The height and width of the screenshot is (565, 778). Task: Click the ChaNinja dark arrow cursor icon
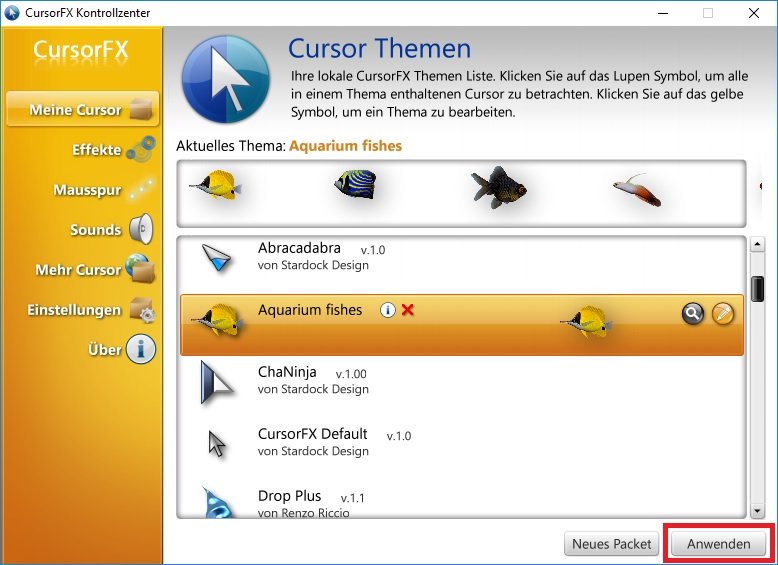216,382
